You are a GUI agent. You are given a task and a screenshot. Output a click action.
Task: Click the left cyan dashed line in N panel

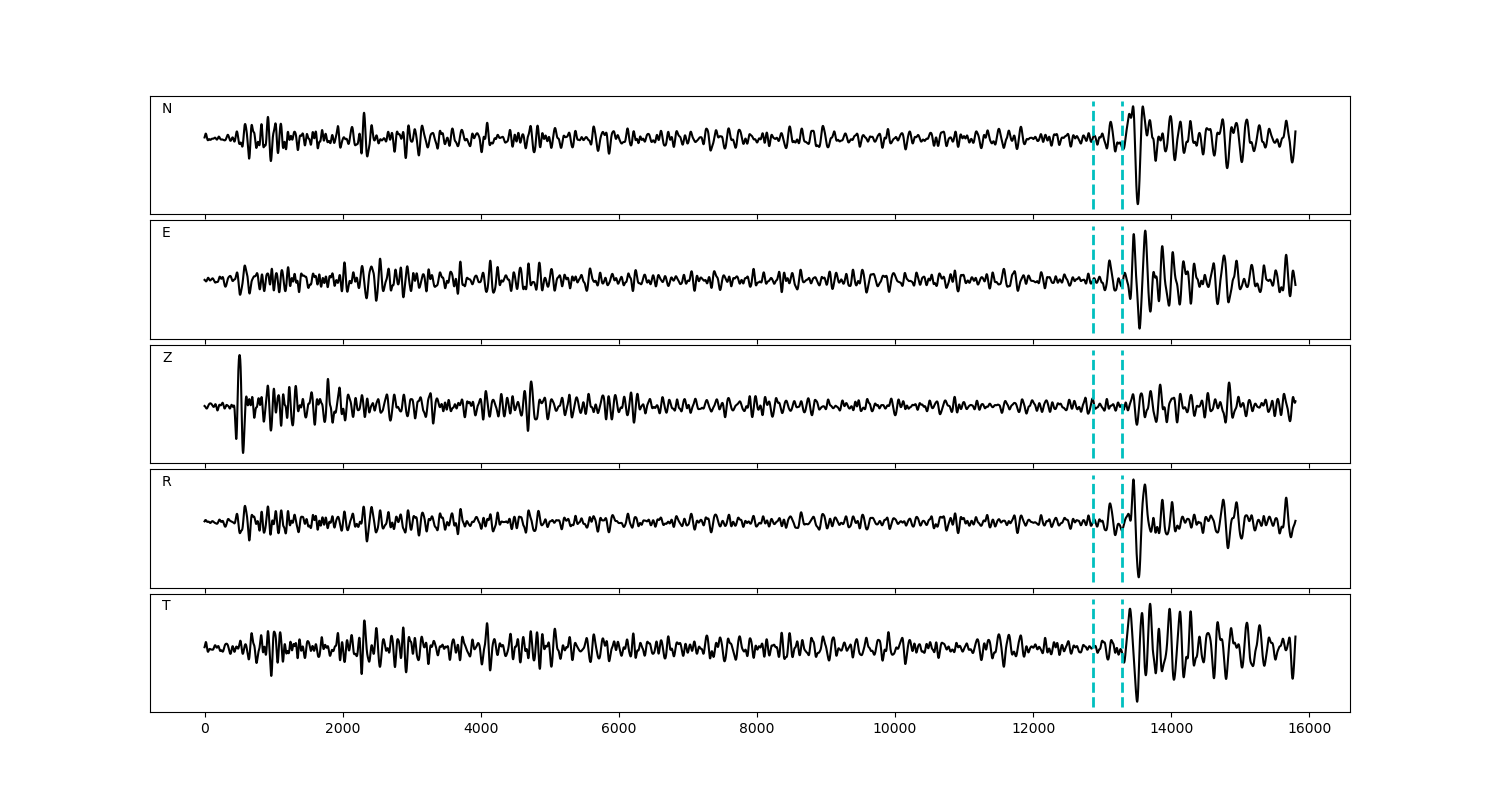pos(1093,170)
